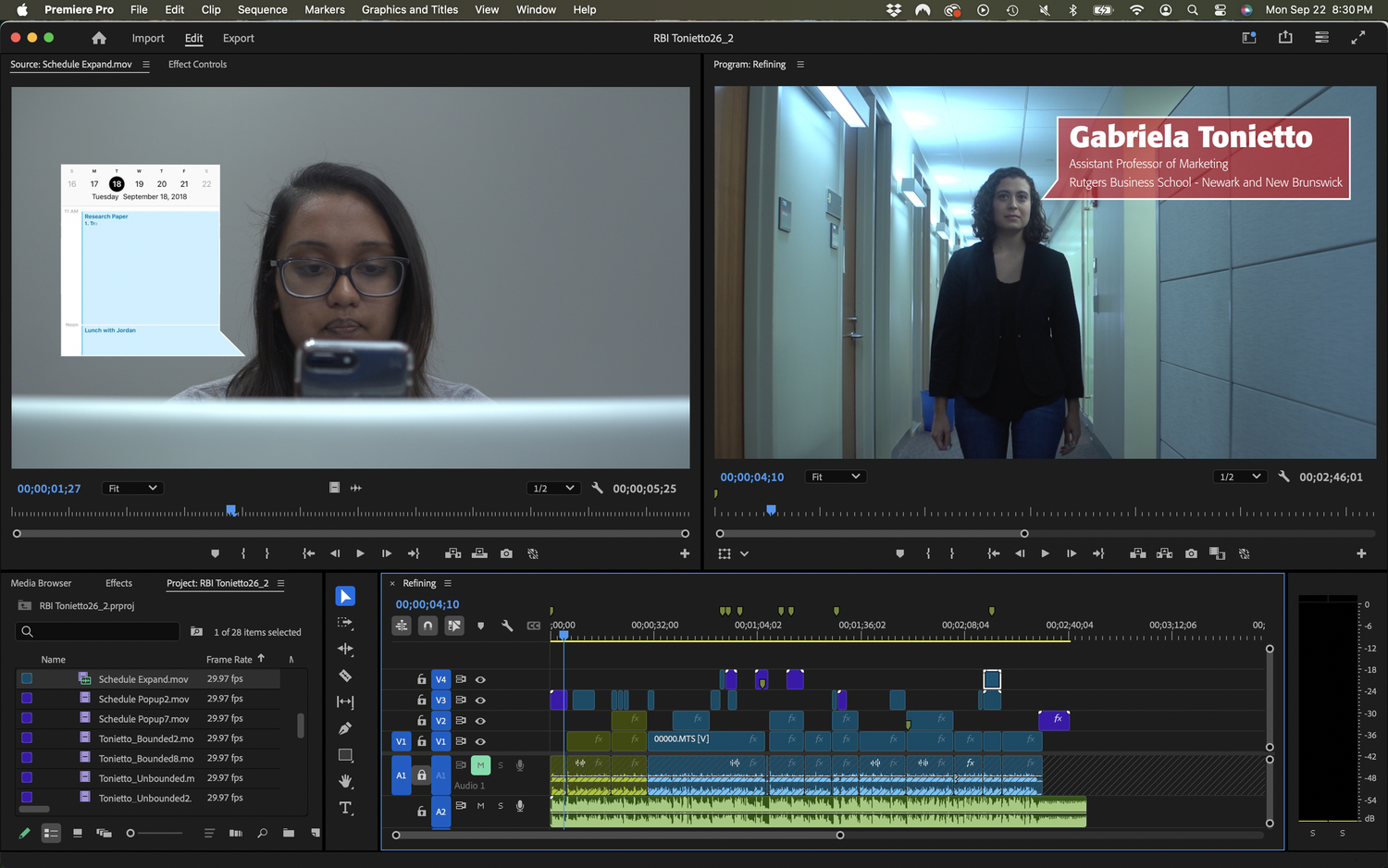This screenshot has height=868, width=1388.
Task: Toggle V2 track output eye
Action: (480, 721)
